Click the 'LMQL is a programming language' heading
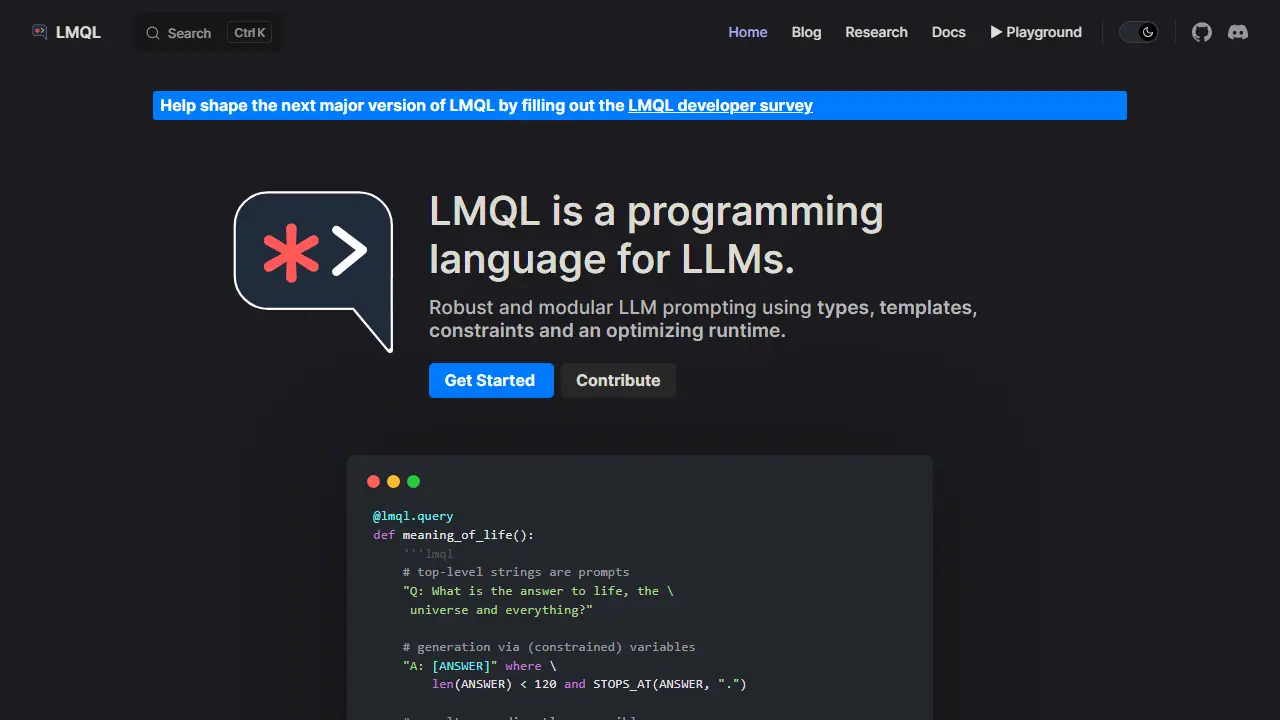 point(656,235)
